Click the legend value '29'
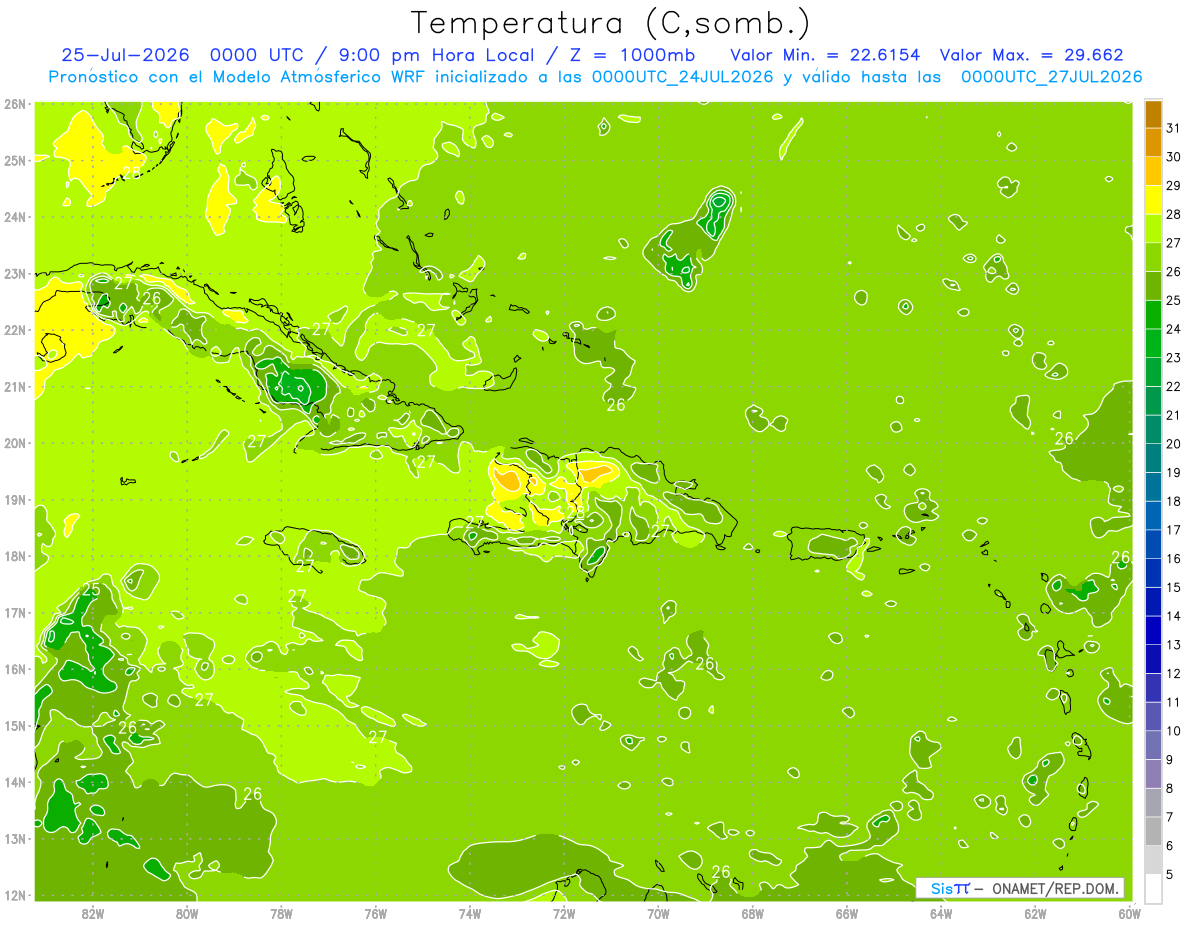This screenshot has height=927, width=1200. pyautogui.click(x=1173, y=185)
